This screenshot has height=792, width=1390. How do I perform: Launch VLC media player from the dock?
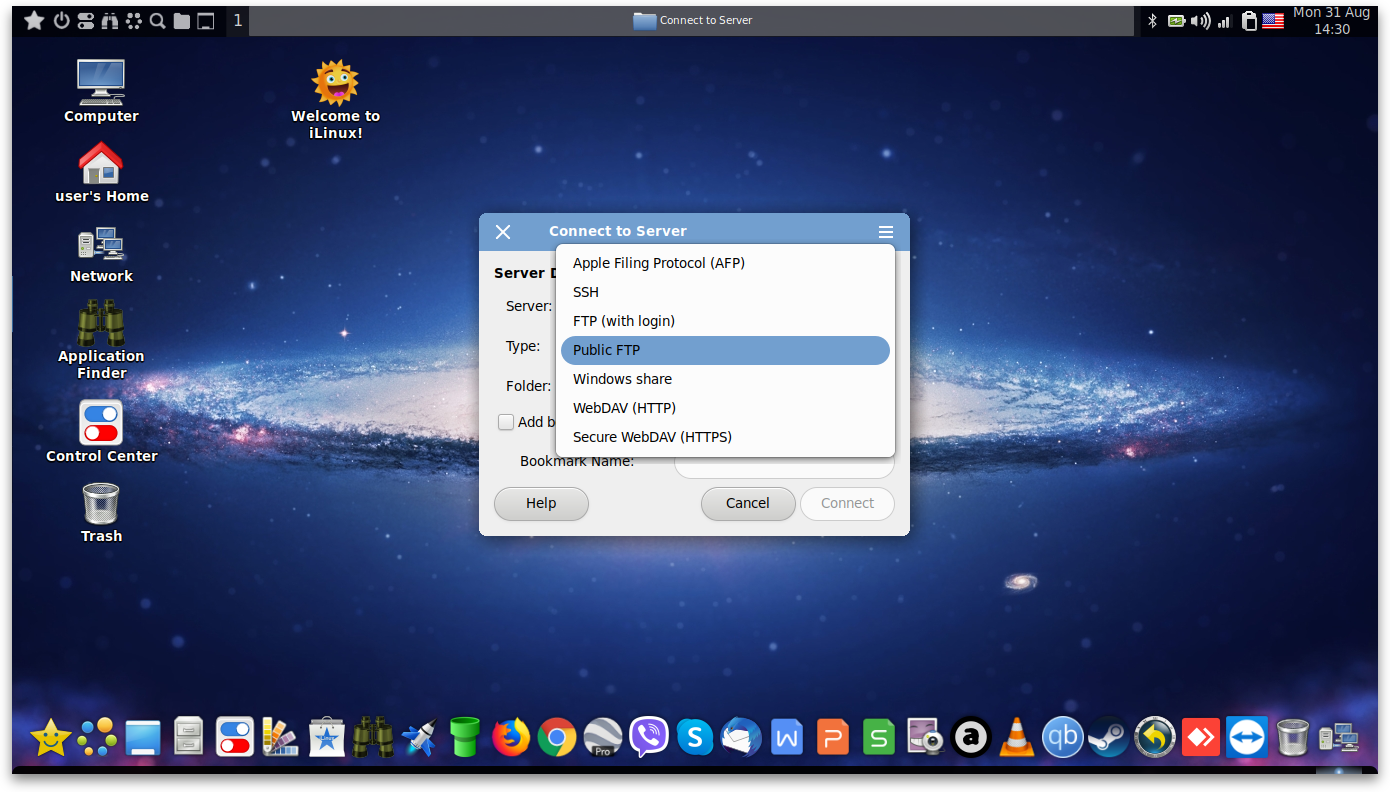click(x=1017, y=738)
